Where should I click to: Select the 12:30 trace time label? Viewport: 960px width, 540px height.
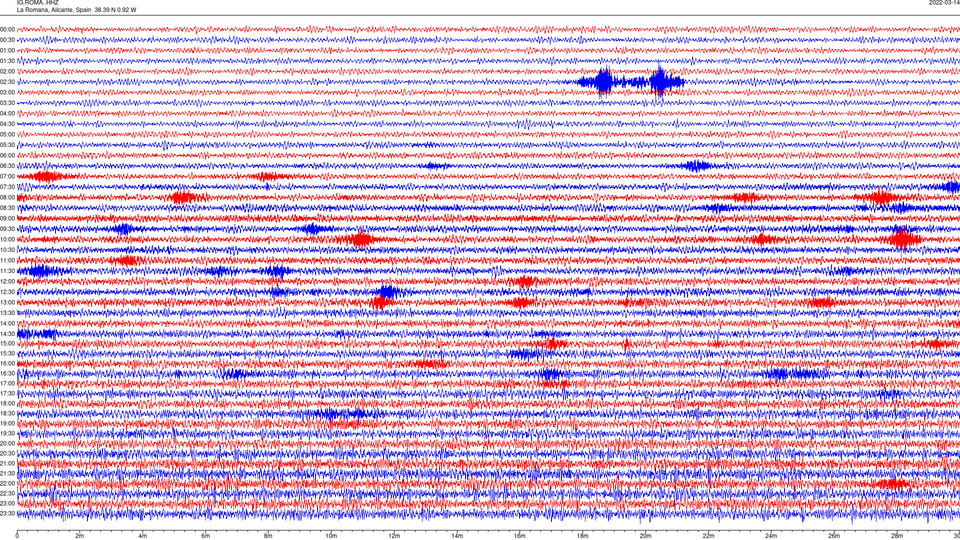(x=7, y=292)
